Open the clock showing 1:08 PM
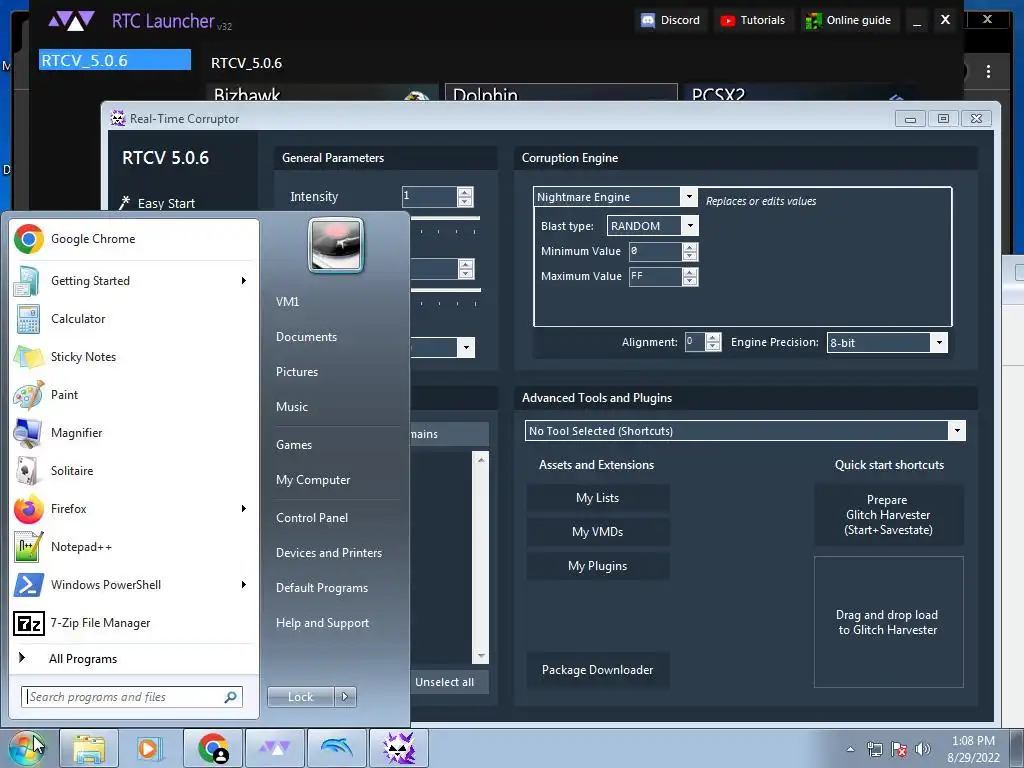 [973, 749]
